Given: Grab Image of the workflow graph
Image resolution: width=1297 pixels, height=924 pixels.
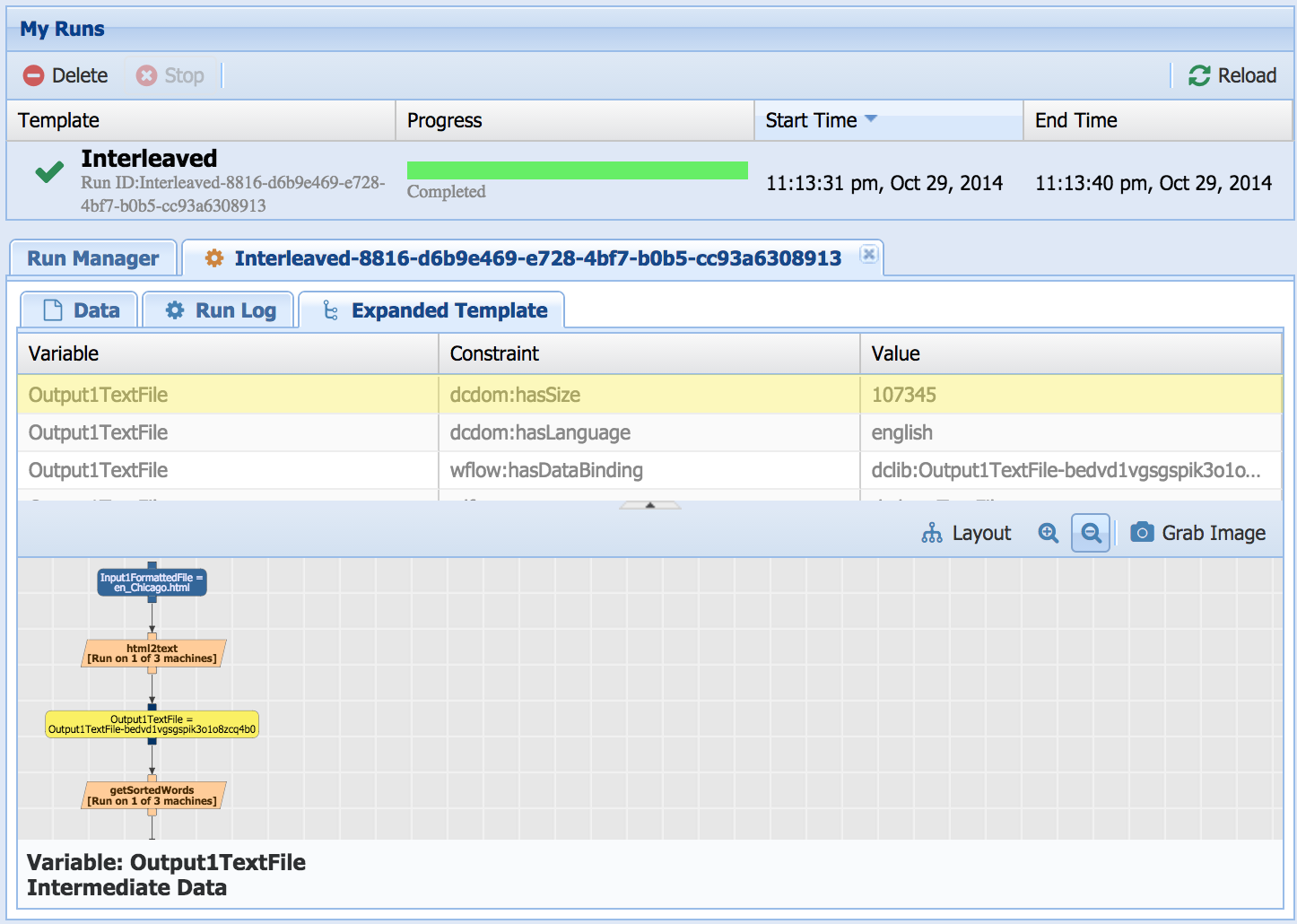Looking at the screenshot, I should 1197,534.
